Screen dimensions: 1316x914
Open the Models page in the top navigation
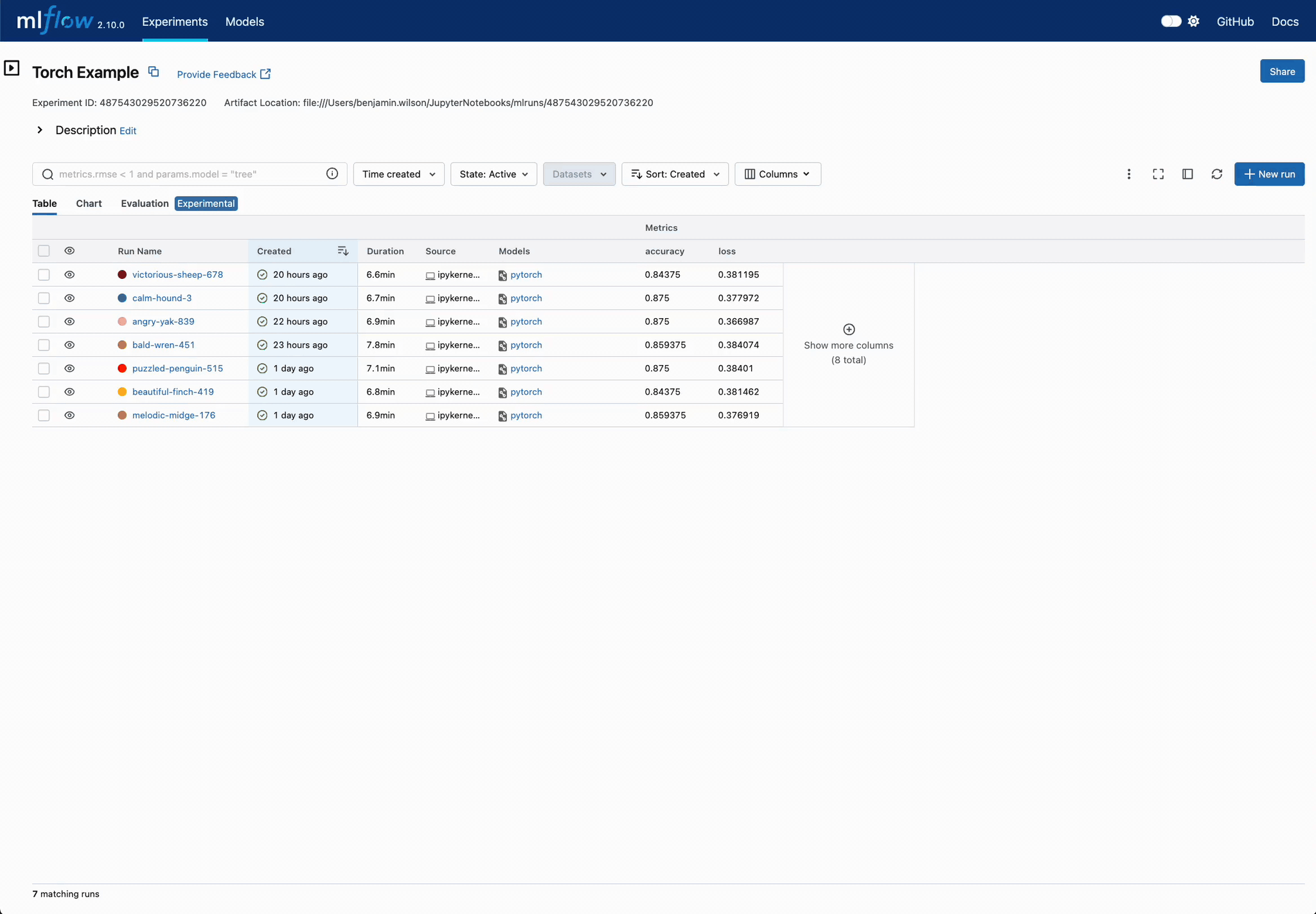244,22
